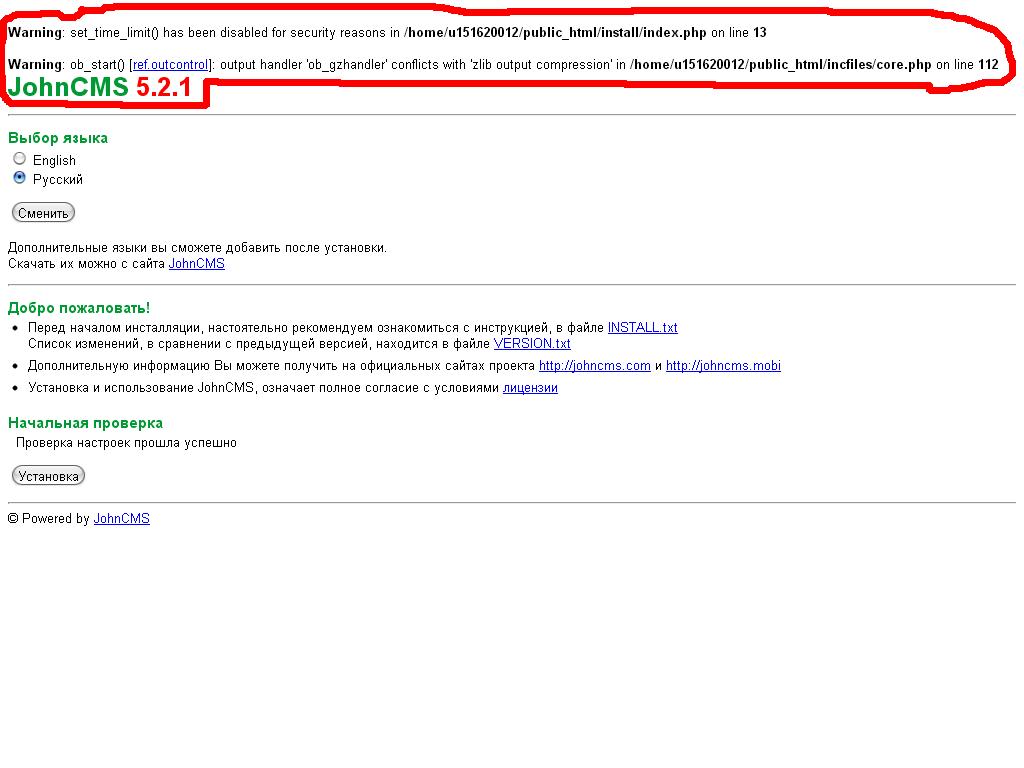
Task: Click the 'Начальная проверка' heading
Action: [86, 423]
